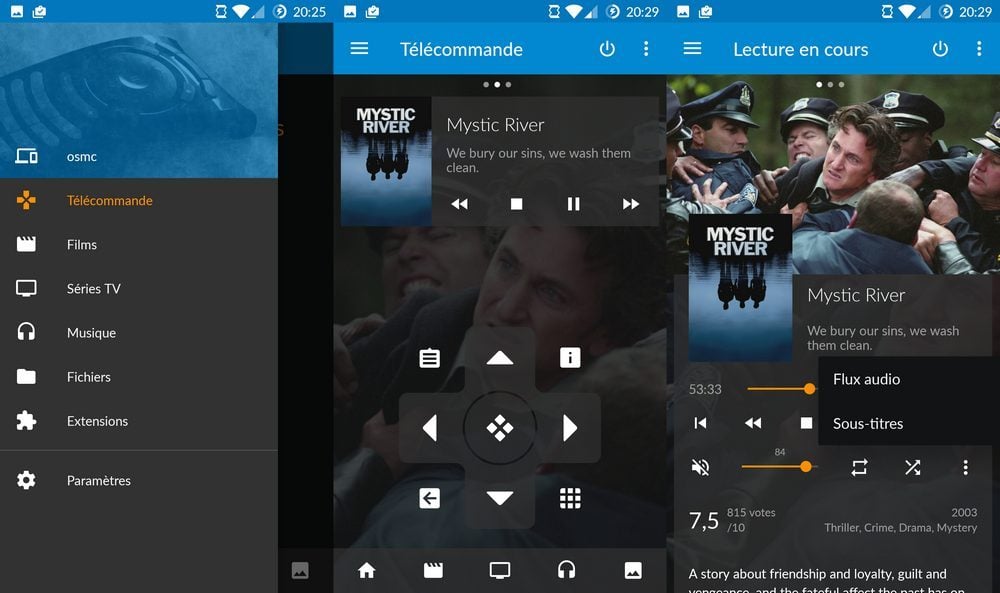Viewport: 1000px width, 593px height.
Task: Open Films in the navigation drawer
Action: 138,244
